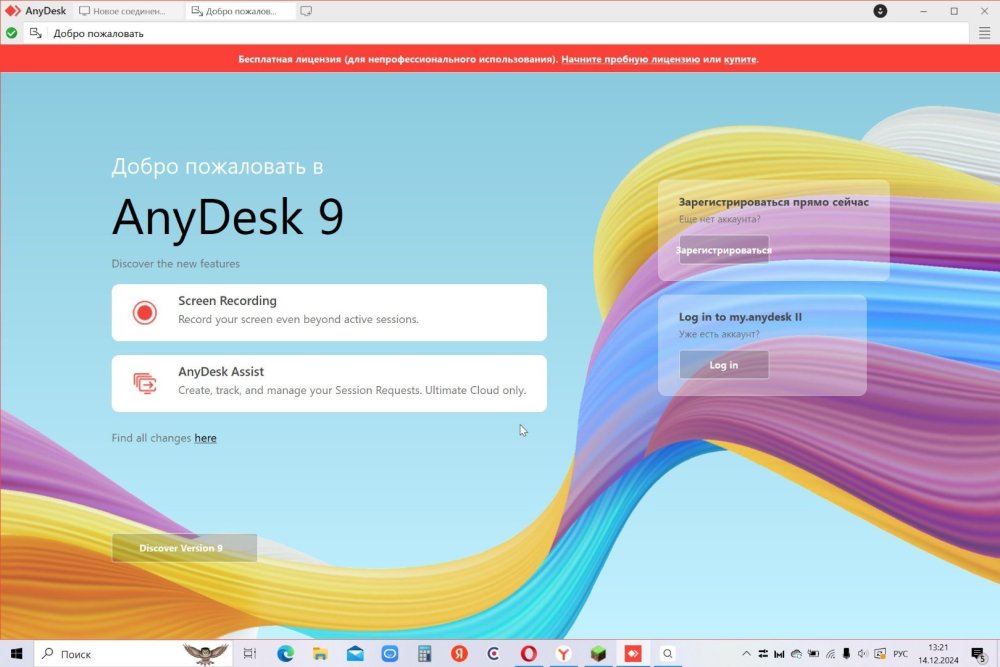Open the hamburger main menu
This screenshot has width=1000, height=667.
(985, 33)
